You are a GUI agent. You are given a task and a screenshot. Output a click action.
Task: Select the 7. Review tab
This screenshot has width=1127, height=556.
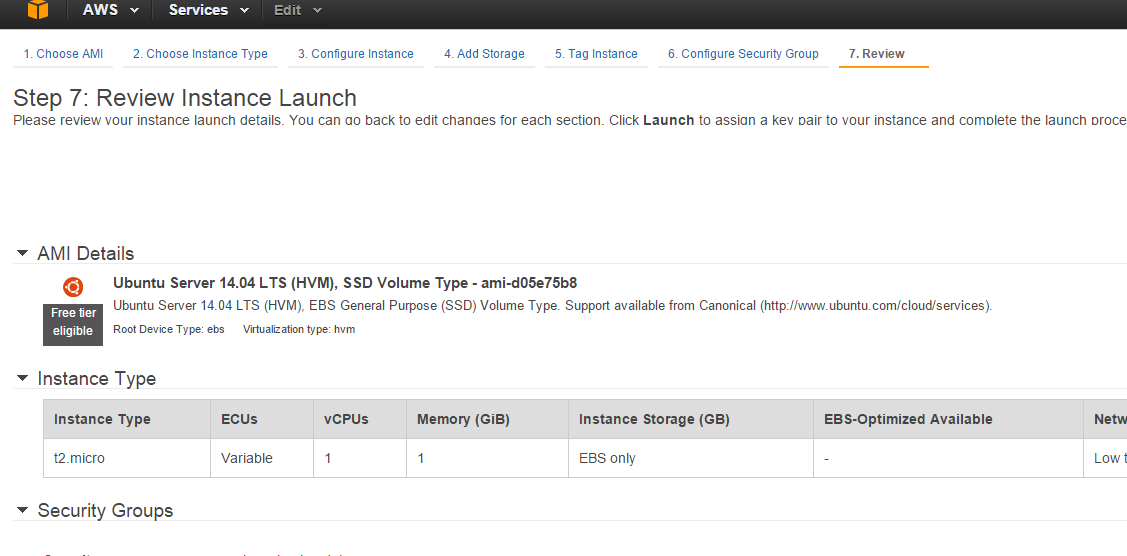click(877, 54)
